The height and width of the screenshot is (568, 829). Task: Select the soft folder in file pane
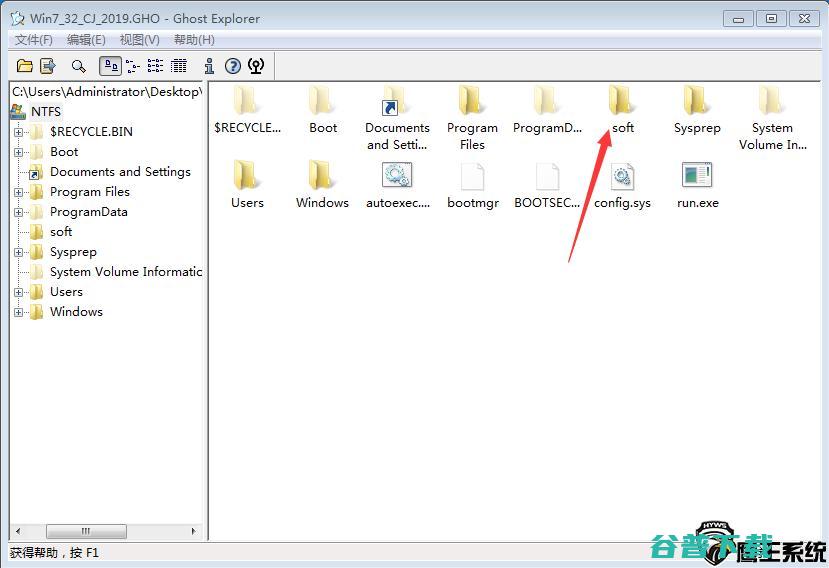click(622, 103)
